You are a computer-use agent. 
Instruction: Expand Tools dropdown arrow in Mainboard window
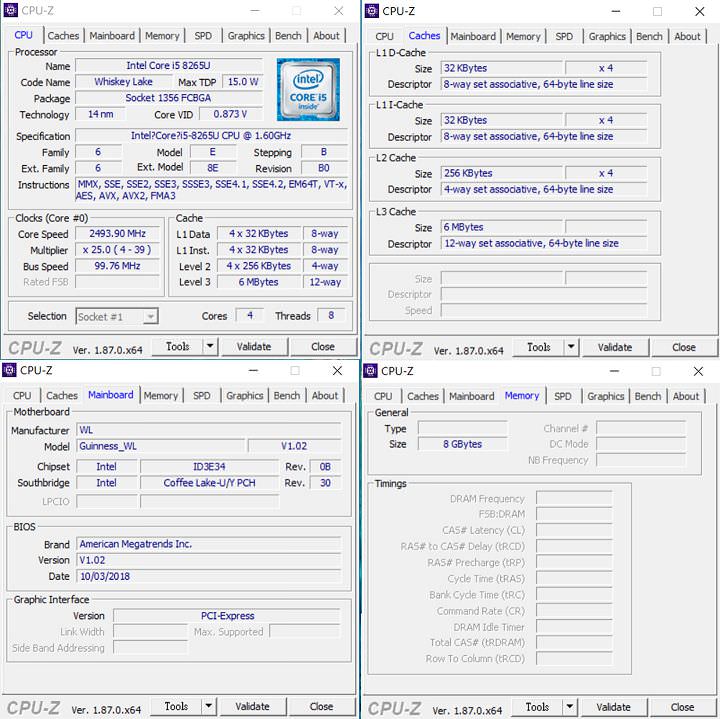(x=209, y=706)
